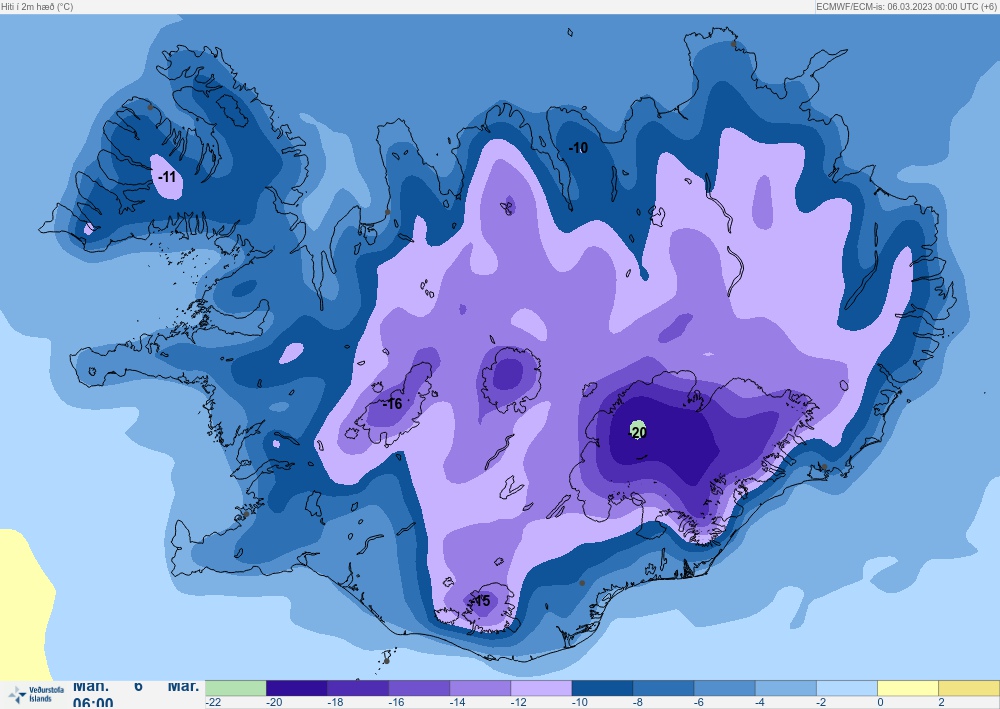The image size is (1000, 709).
Task: Select the above 2 darker yellow legend swatch
Action: tap(969, 688)
